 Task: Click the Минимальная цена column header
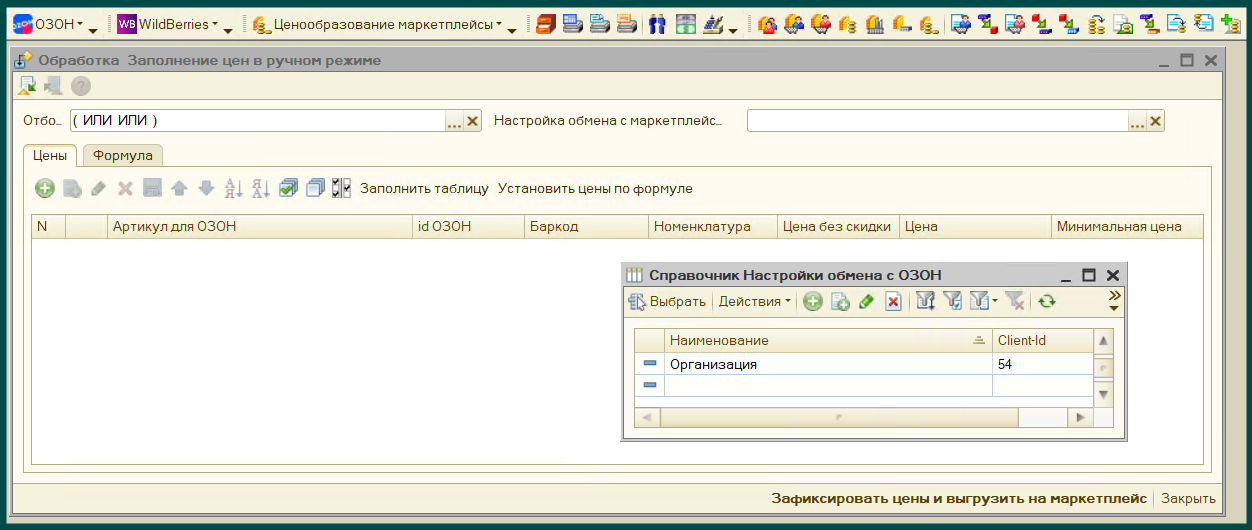pyautogui.click(x=1127, y=227)
